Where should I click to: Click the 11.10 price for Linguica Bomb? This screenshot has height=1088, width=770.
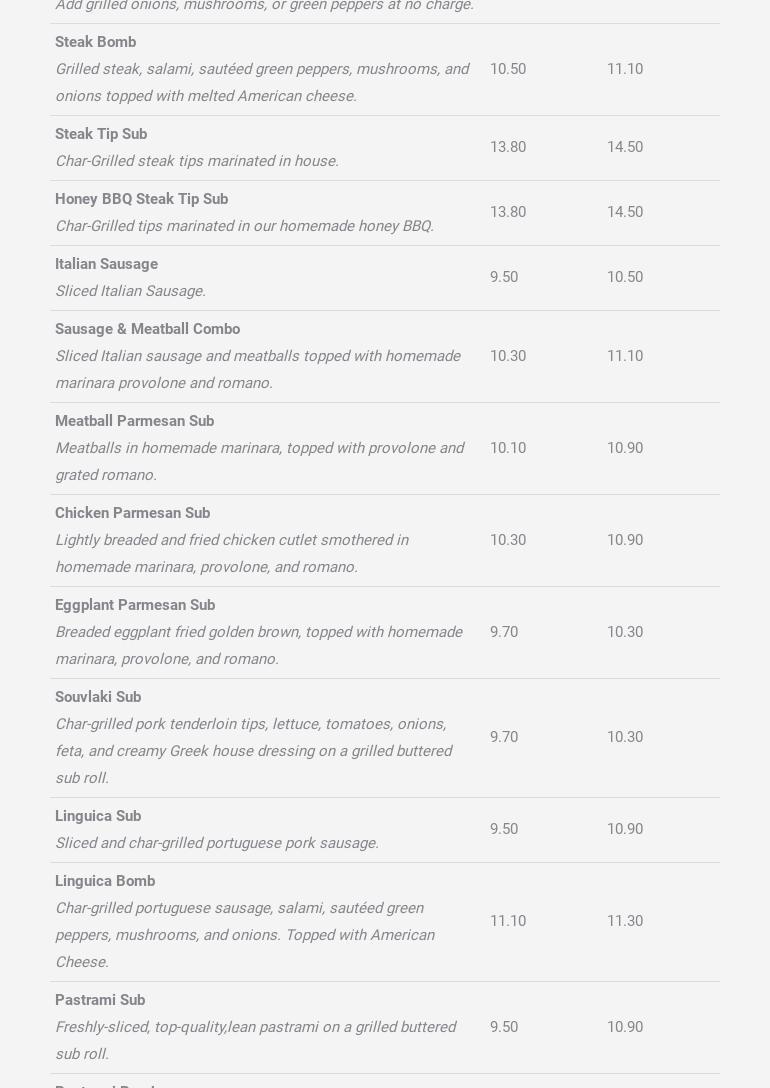coord(507,921)
